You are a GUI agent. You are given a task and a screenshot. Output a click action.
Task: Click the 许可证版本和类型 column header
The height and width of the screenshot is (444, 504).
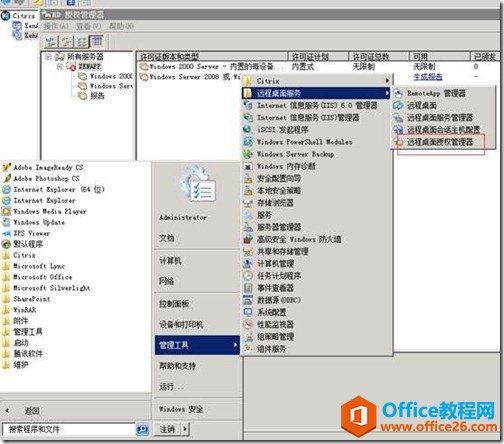pyautogui.click(x=212, y=56)
